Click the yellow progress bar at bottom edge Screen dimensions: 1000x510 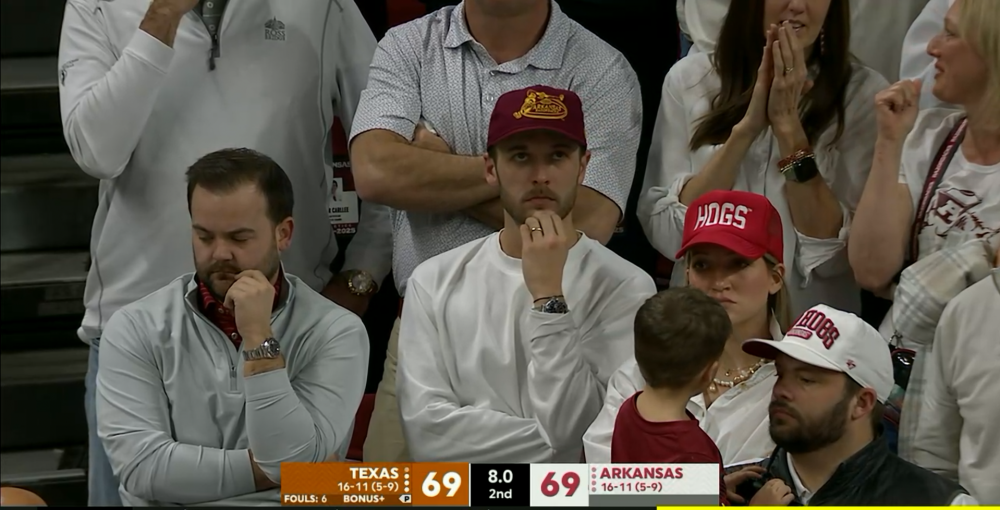pyautogui.click(x=828, y=508)
